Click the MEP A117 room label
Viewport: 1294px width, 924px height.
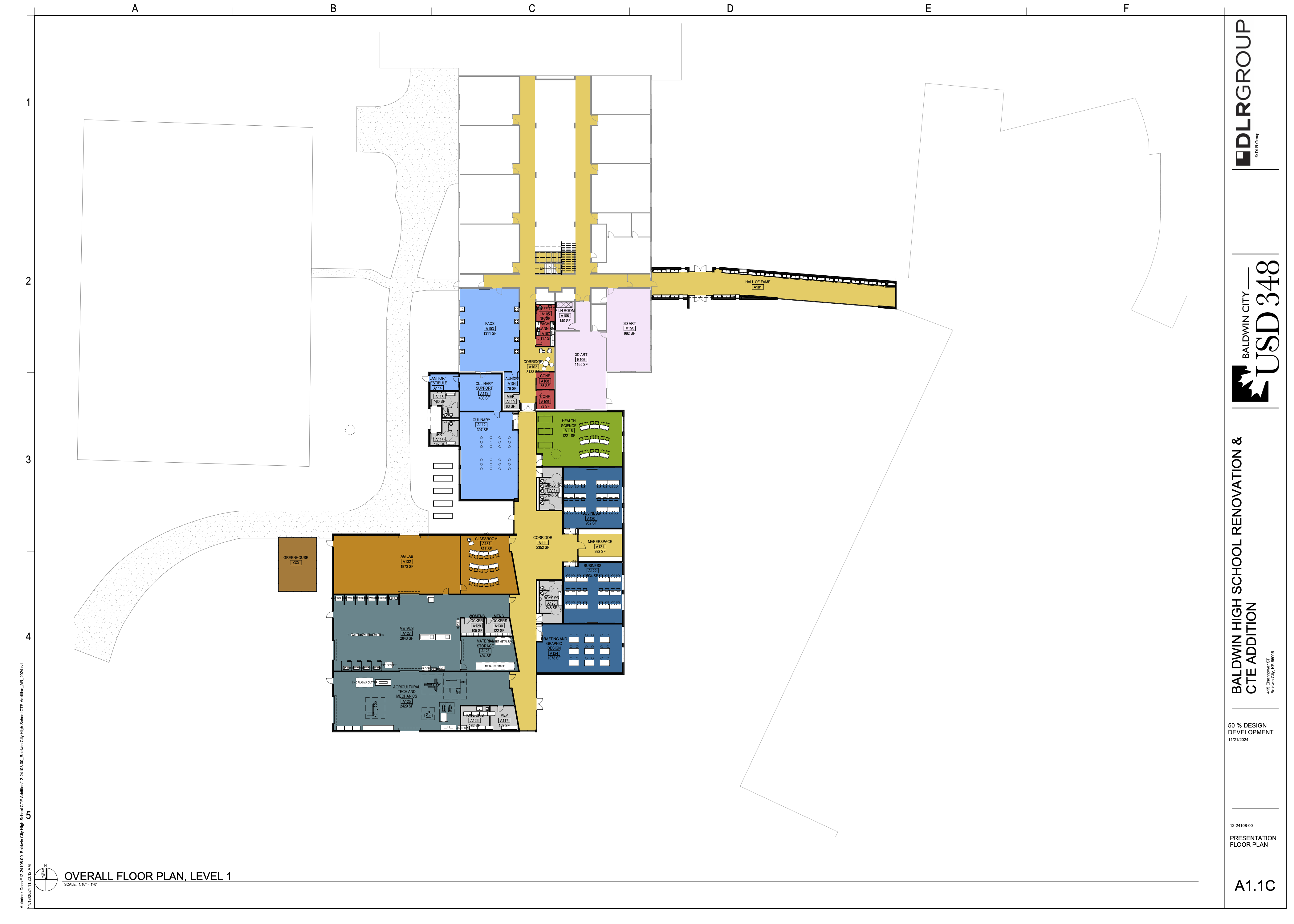point(504,720)
